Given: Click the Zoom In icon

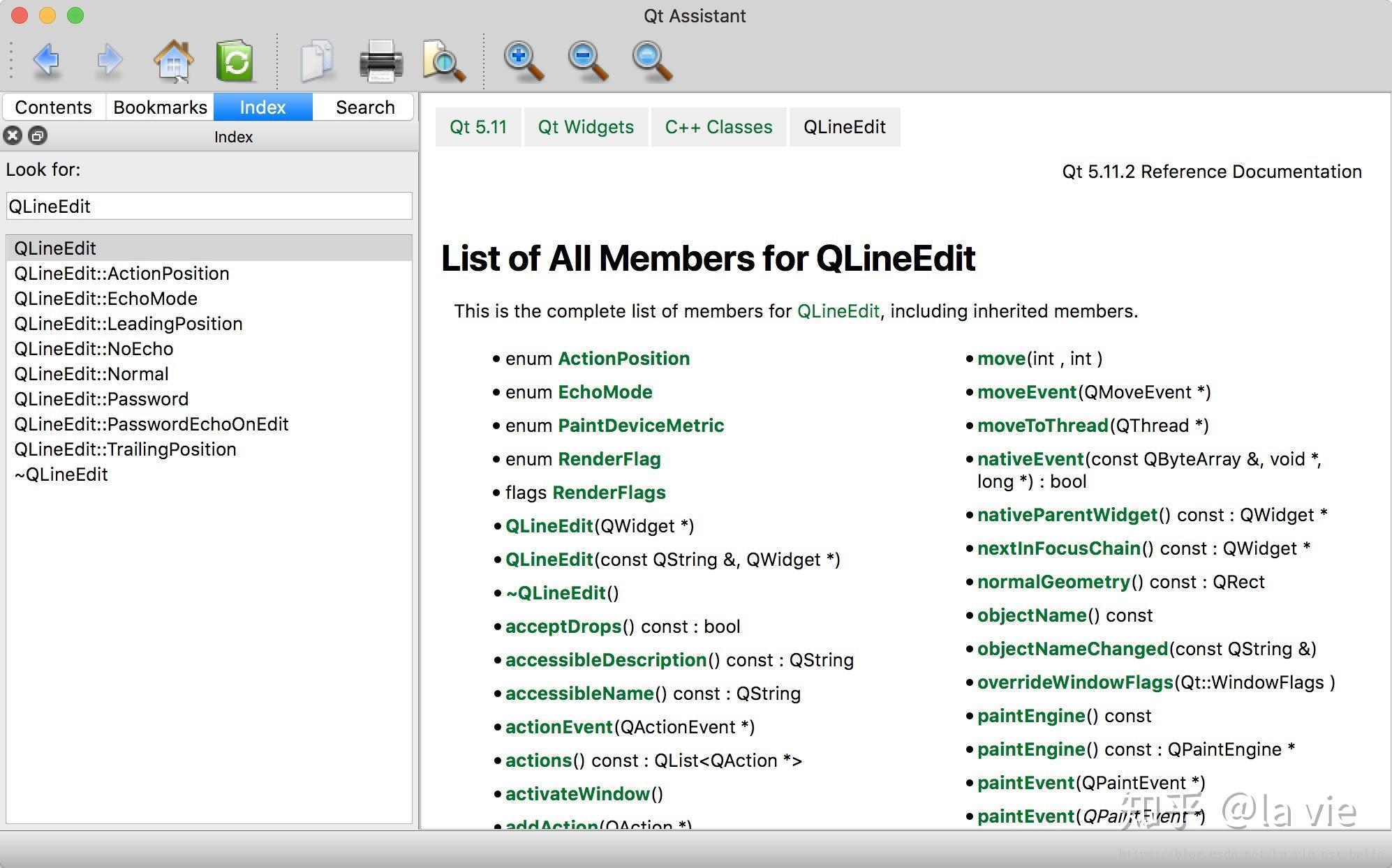Looking at the screenshot, I should coord(523,61).
